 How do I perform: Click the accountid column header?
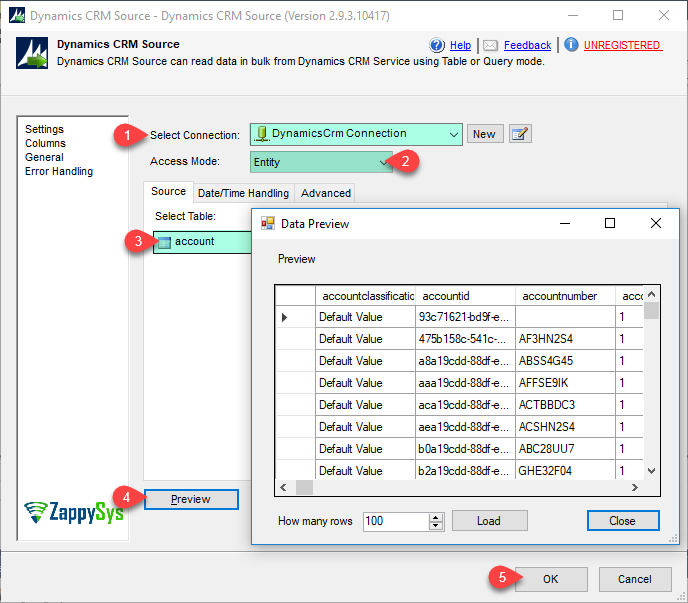pyautogui.click(x=466, y=296)
